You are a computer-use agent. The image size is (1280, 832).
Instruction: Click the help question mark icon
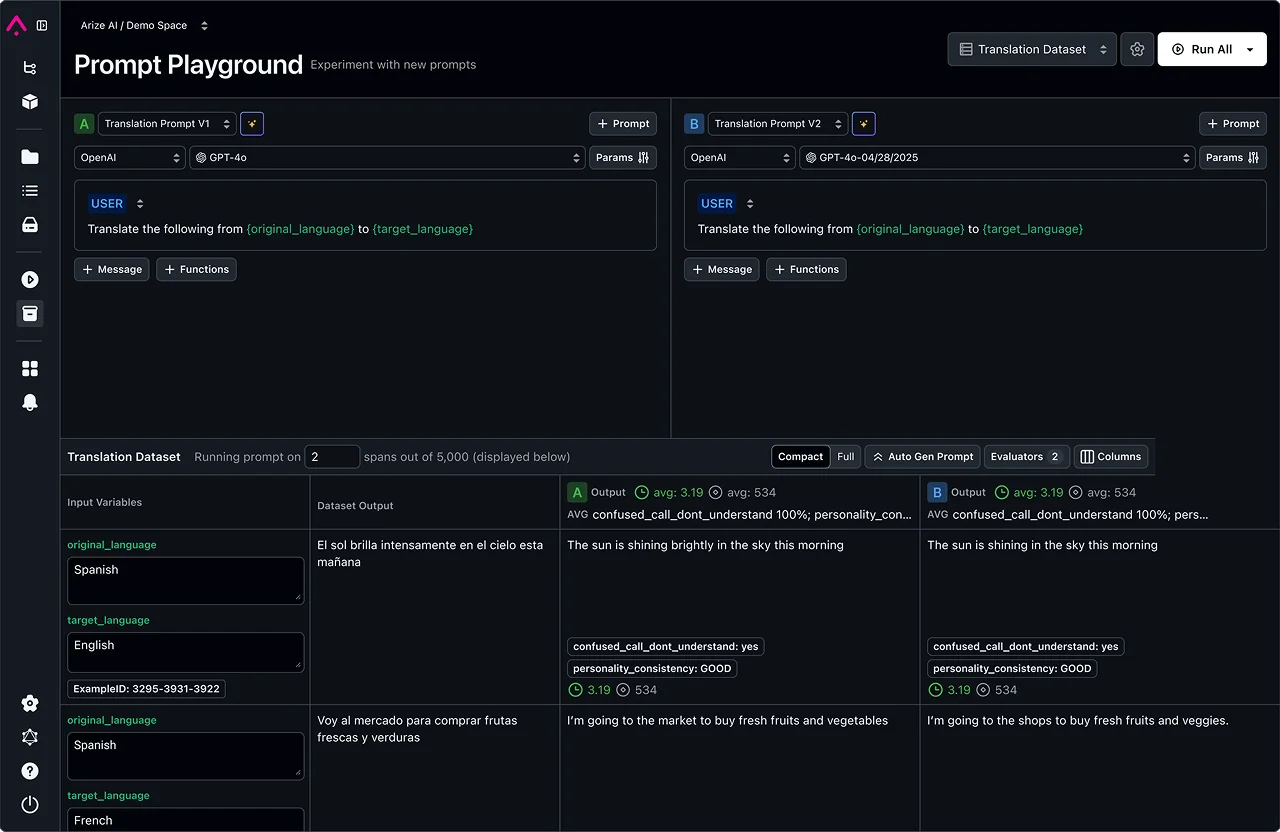pos(30,771)
